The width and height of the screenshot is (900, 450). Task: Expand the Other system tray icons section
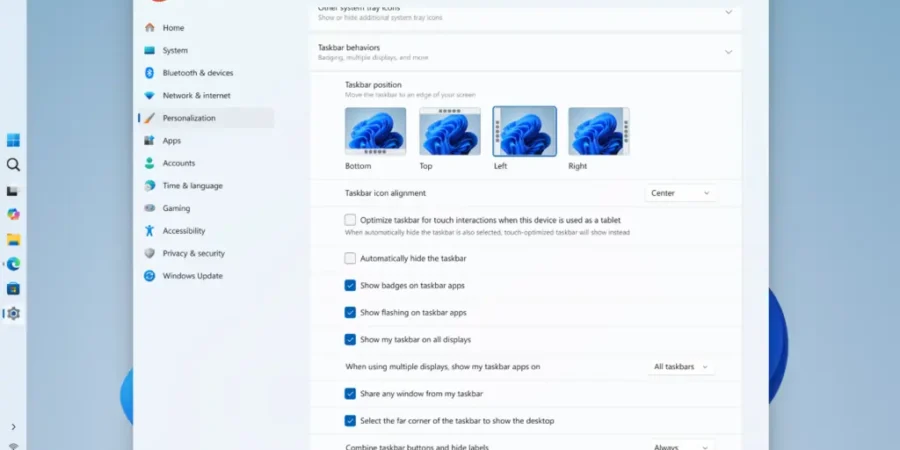pyautogui.click(x=728, y=11)
